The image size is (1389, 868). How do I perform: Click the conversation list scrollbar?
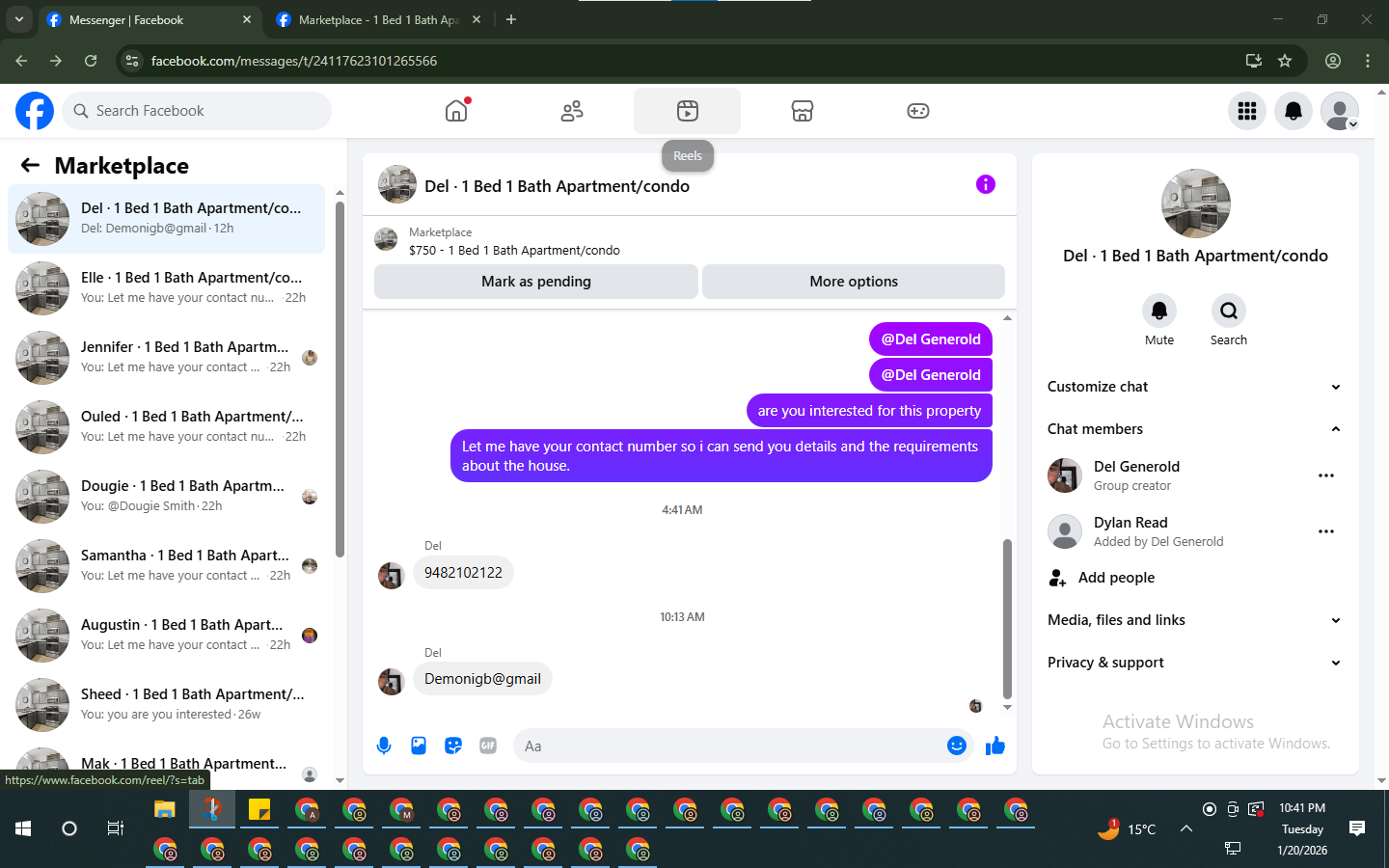tap(340, 379)
